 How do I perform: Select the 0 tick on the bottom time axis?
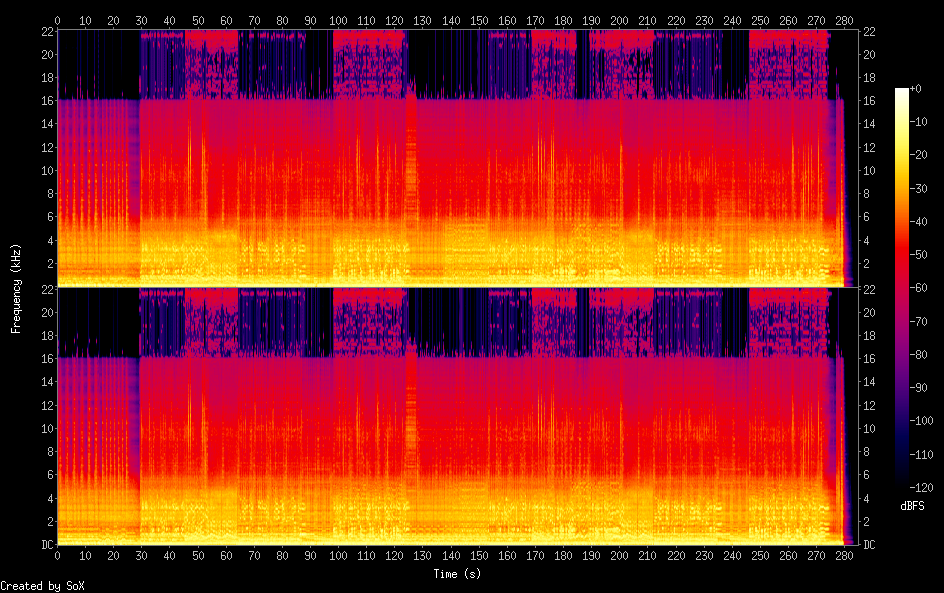click(x=57, y=557)
